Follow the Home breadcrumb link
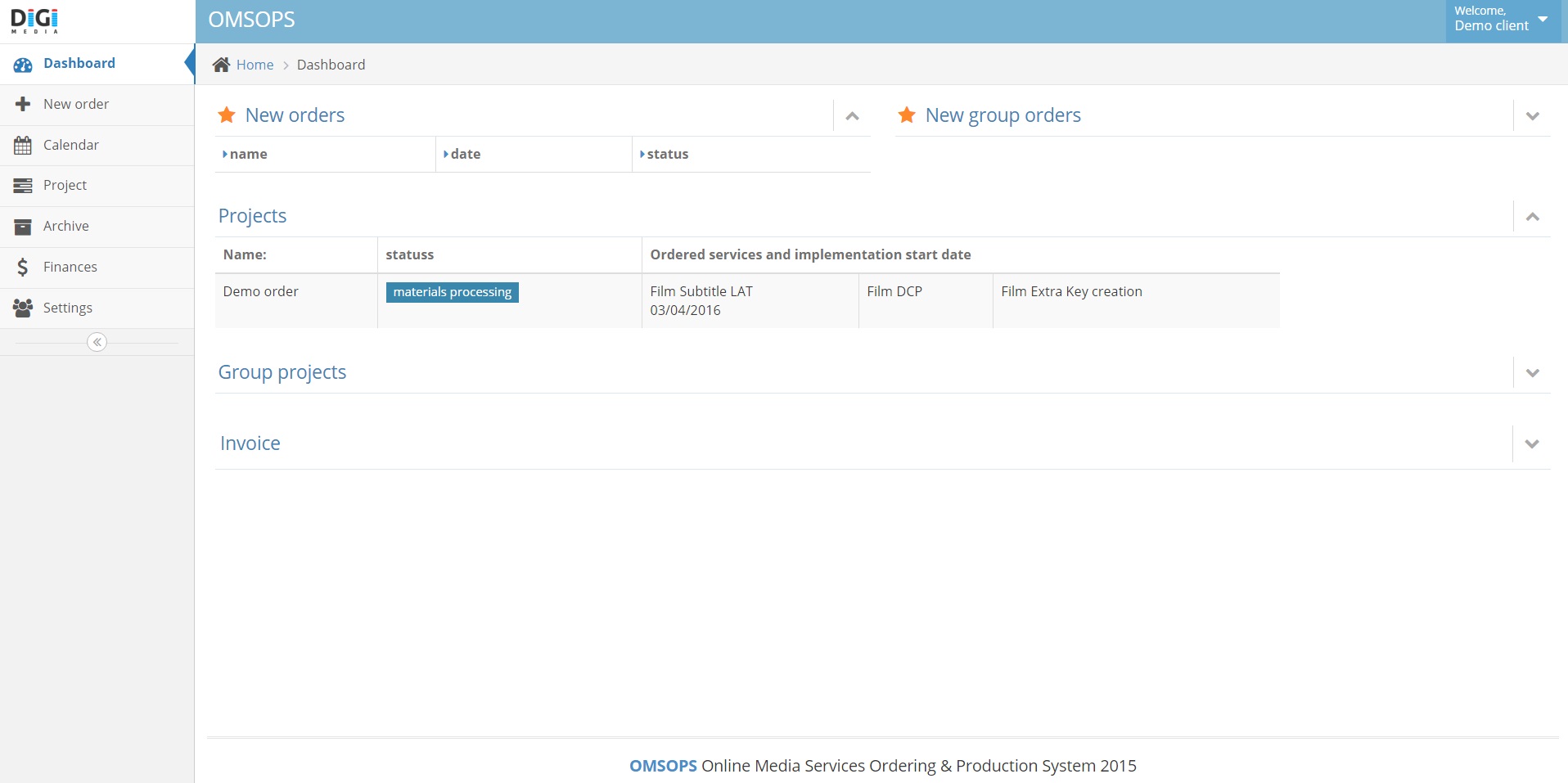 click(x=255, y=65)
